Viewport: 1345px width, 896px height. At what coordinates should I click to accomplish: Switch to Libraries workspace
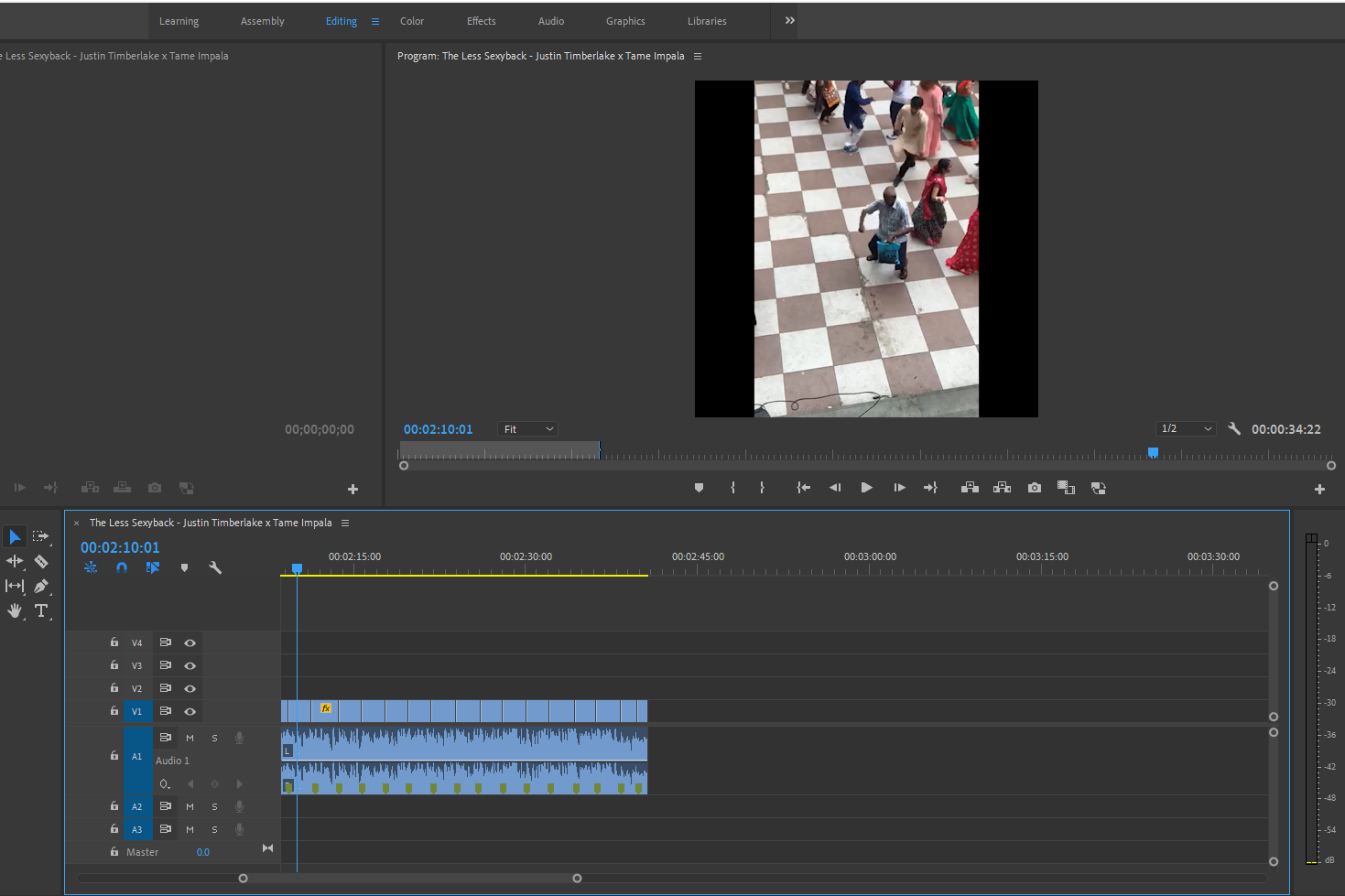point(707,21)
